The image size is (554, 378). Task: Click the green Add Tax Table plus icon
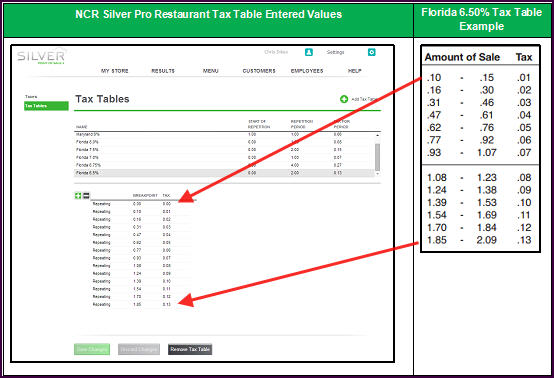344,99
